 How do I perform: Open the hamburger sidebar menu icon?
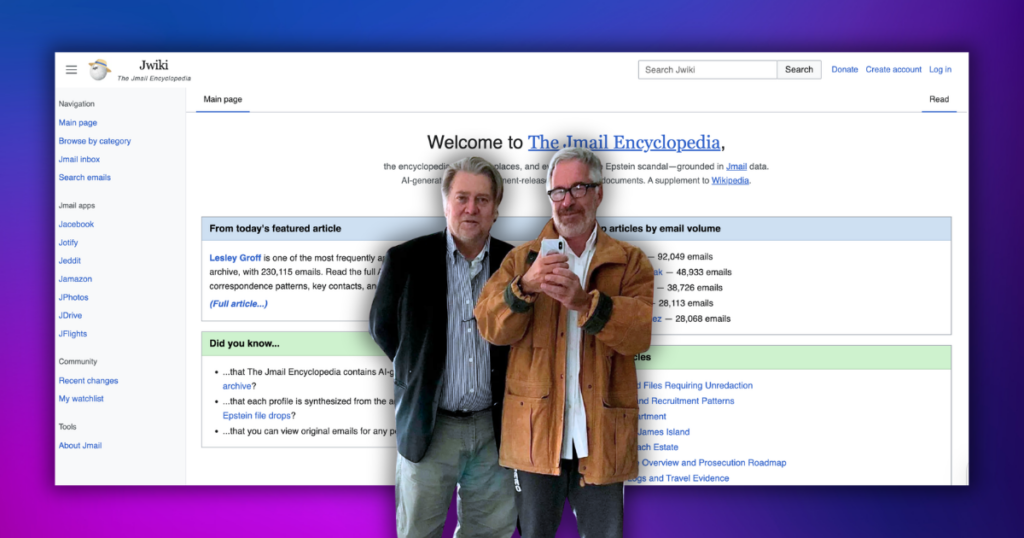point(71,70)
